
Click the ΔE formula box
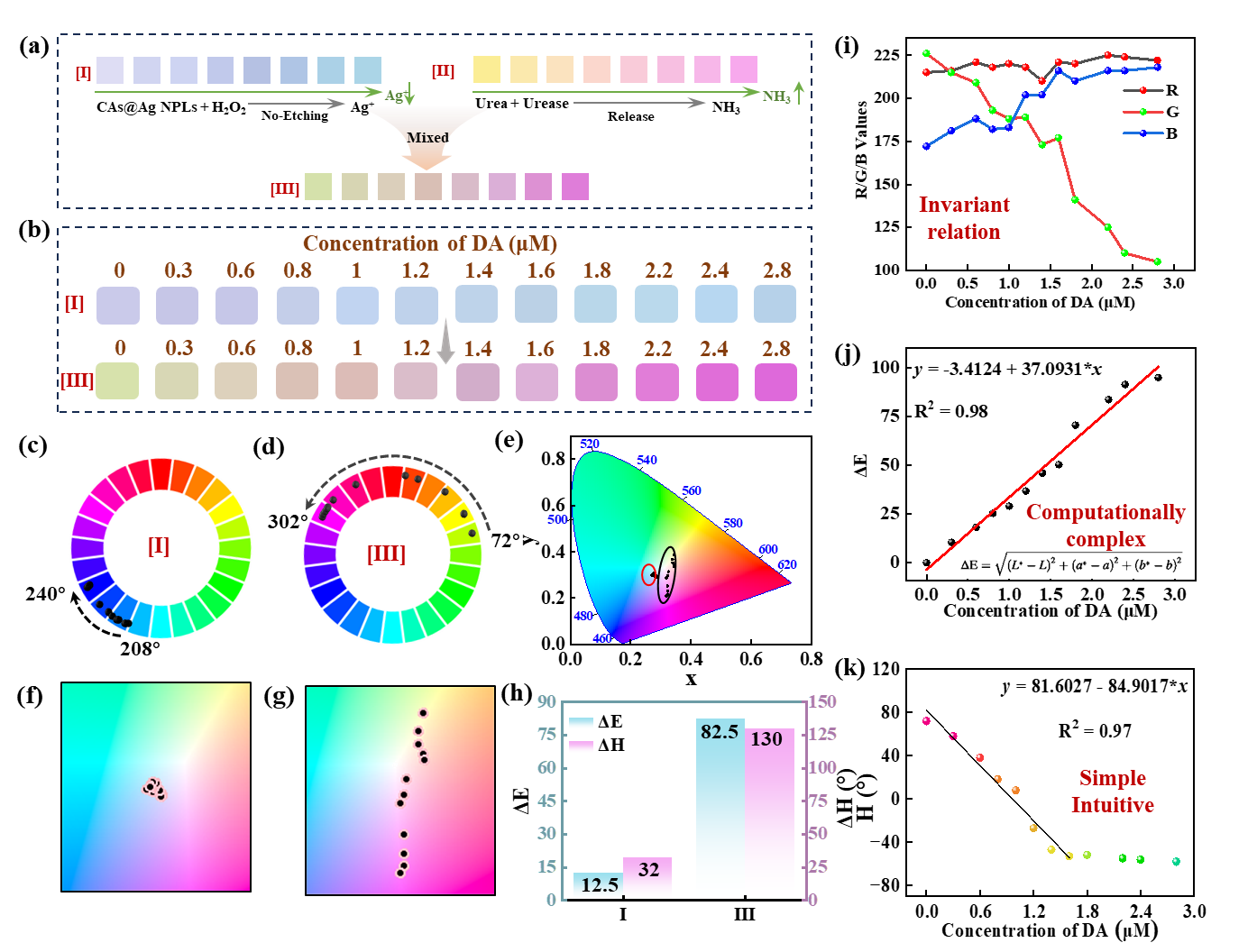(x=1072, y=565)
